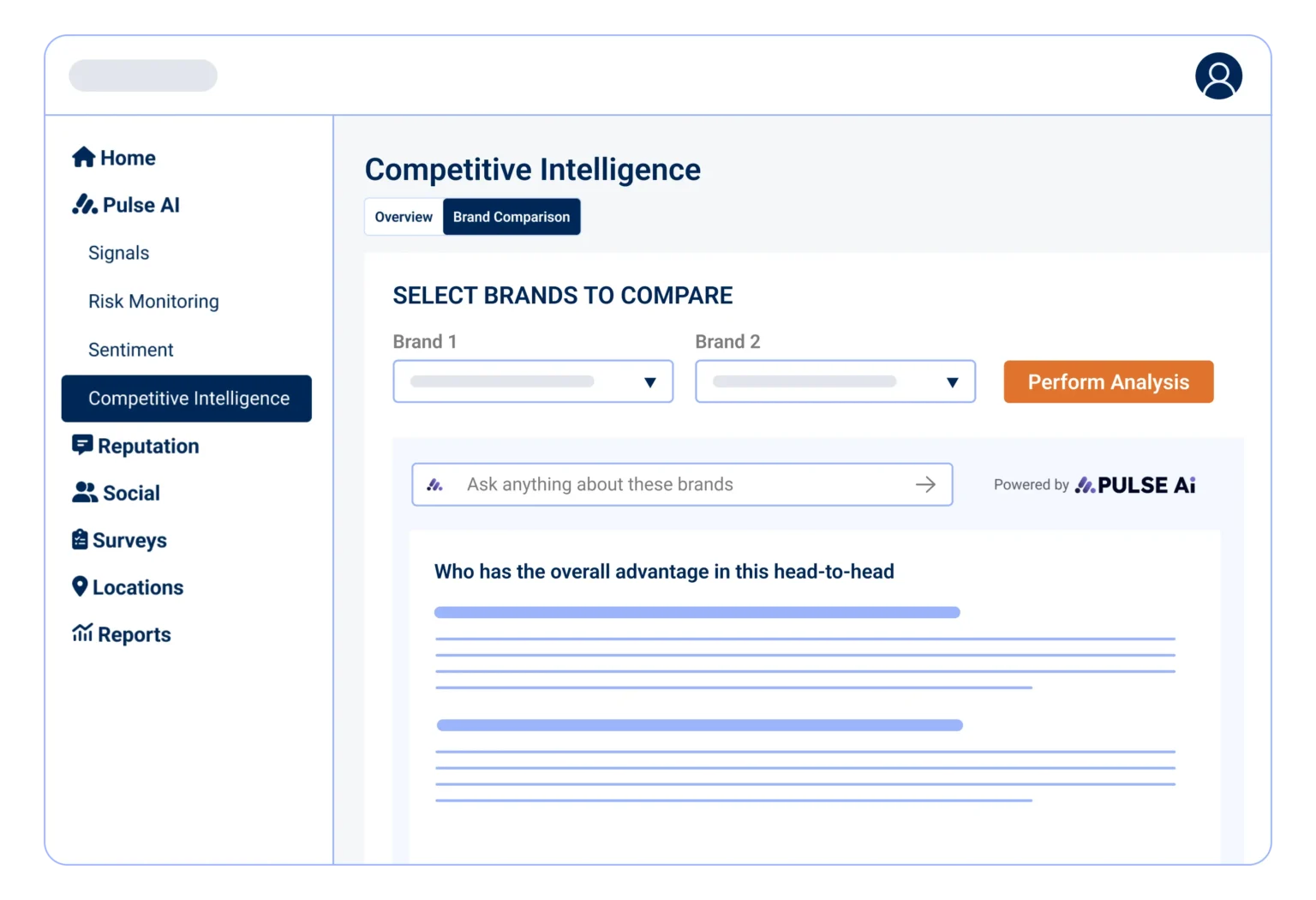Open the Sentiment menu item

pos(131,350)
